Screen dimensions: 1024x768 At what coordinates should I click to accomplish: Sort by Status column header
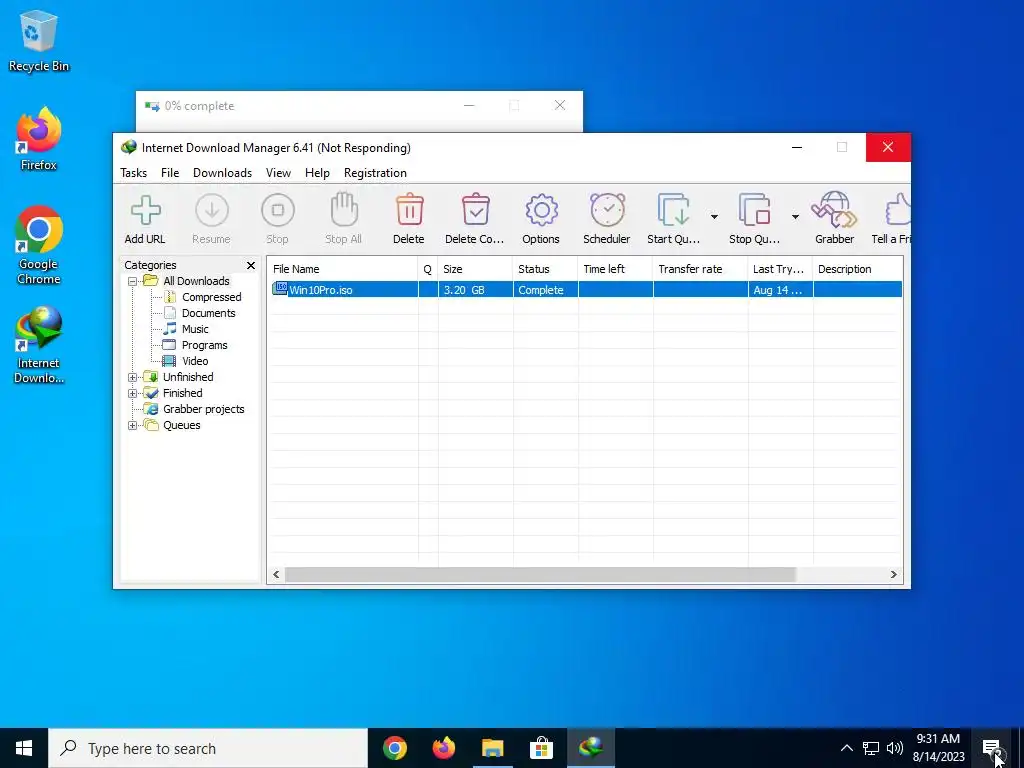545,269
